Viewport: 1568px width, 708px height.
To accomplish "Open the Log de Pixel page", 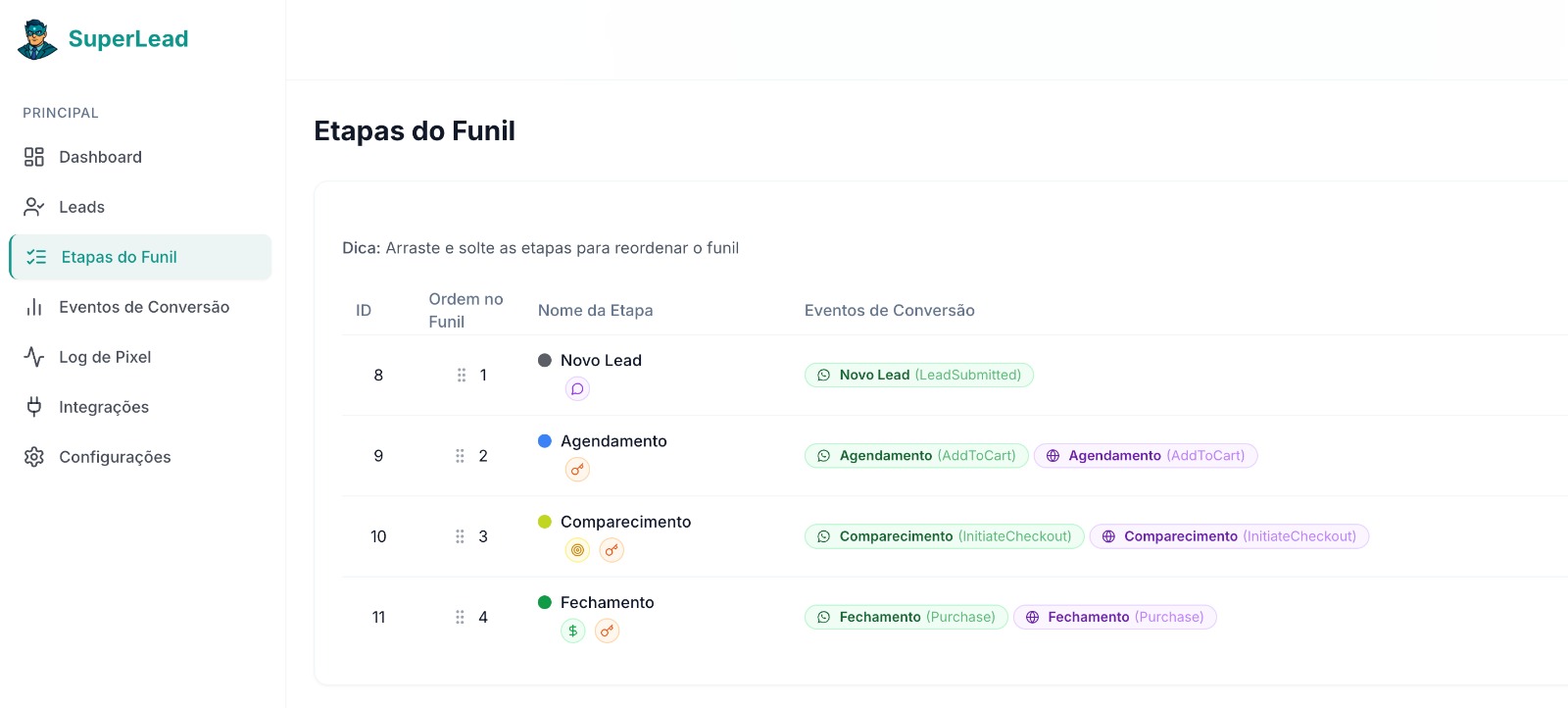I will tap(140, 357).
